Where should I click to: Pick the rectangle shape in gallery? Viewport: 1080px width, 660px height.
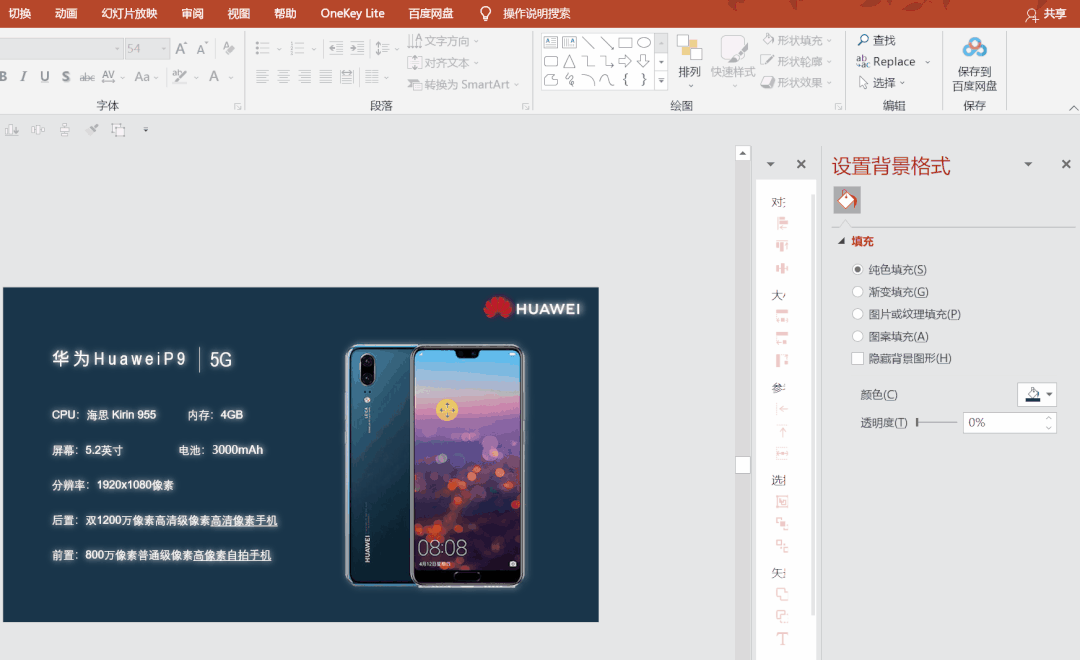point(625,42)
